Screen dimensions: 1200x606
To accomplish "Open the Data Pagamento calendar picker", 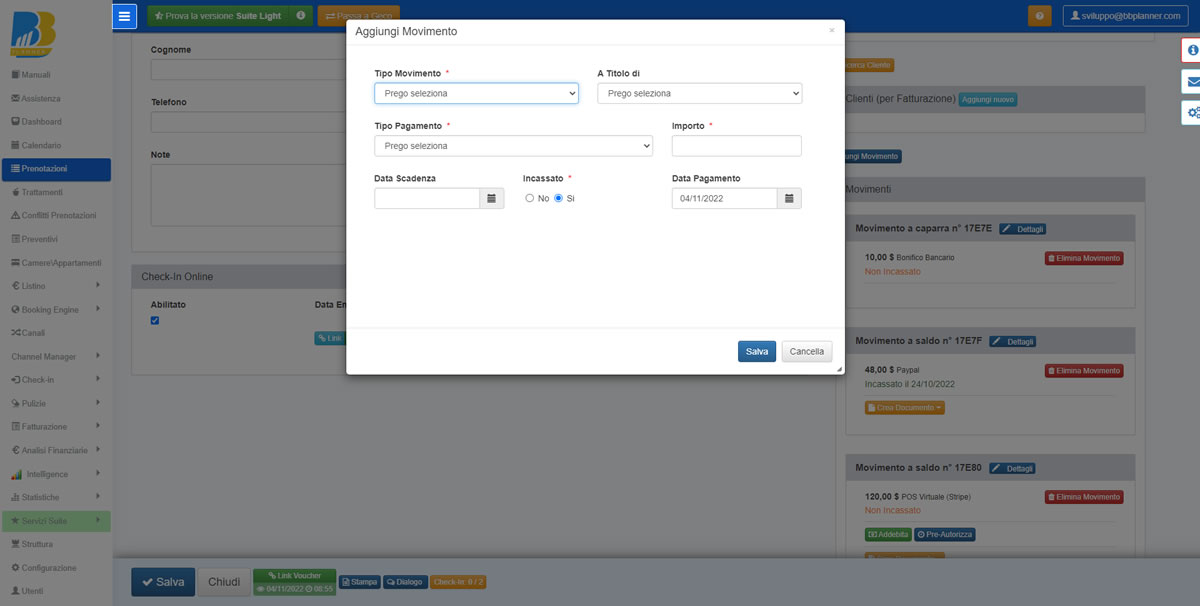I will coord(789,198).
